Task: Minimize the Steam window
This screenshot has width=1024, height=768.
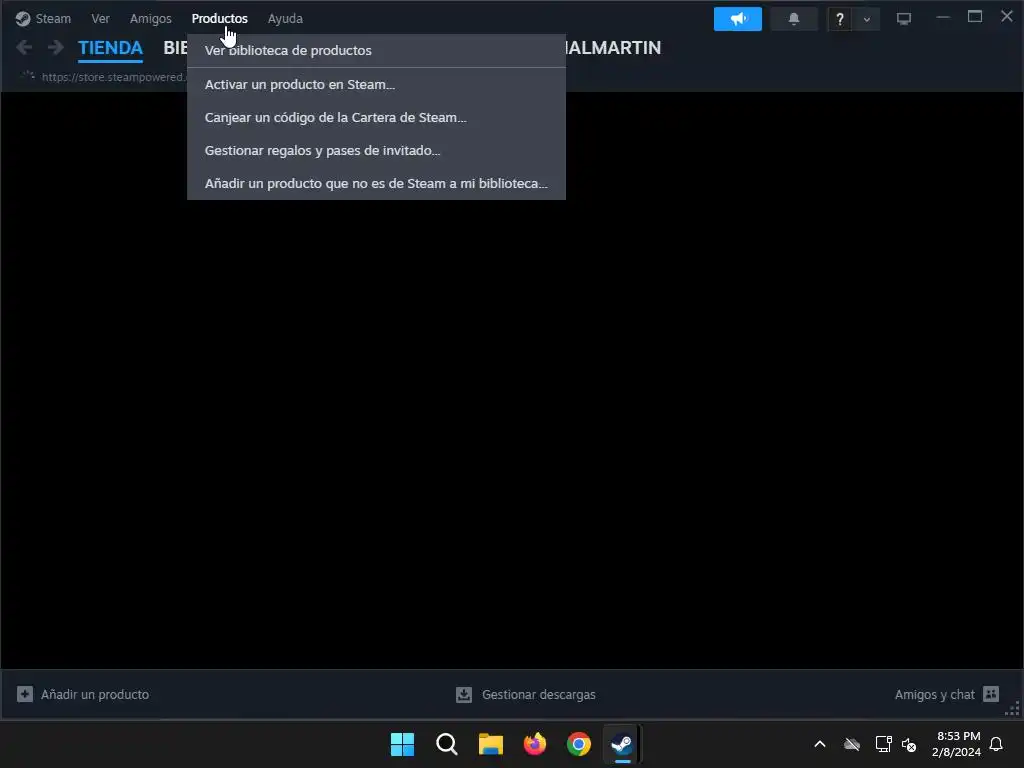Action: [942, 17]
